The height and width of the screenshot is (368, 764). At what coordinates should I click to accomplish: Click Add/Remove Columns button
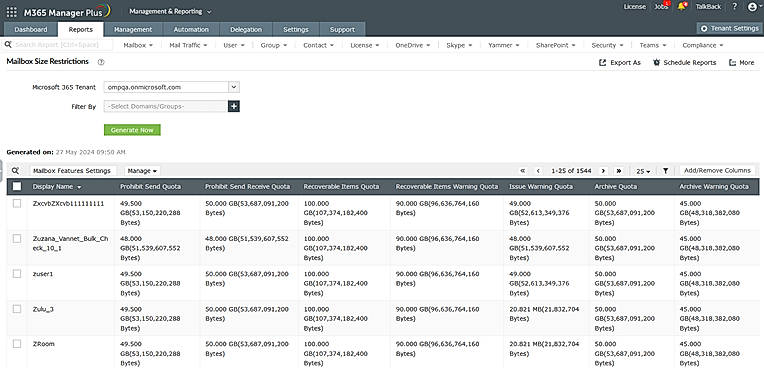(717, 171)
